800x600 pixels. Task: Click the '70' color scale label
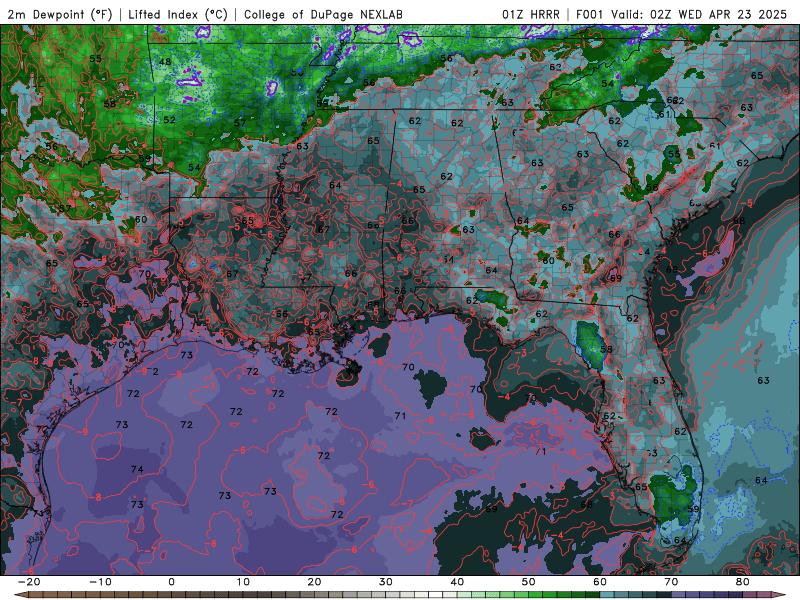[x=671, y=582]
